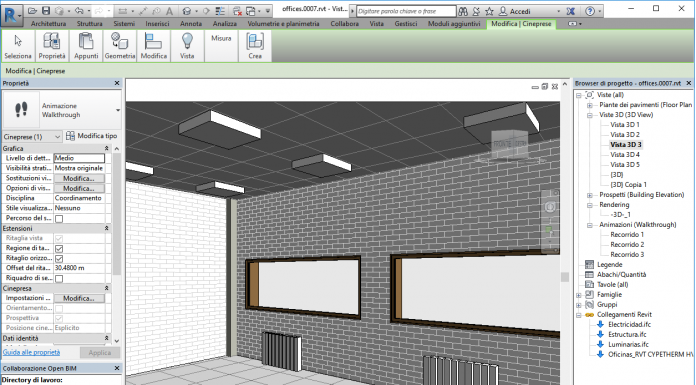Open the Geometria ribbon panel

pos(120,46)
